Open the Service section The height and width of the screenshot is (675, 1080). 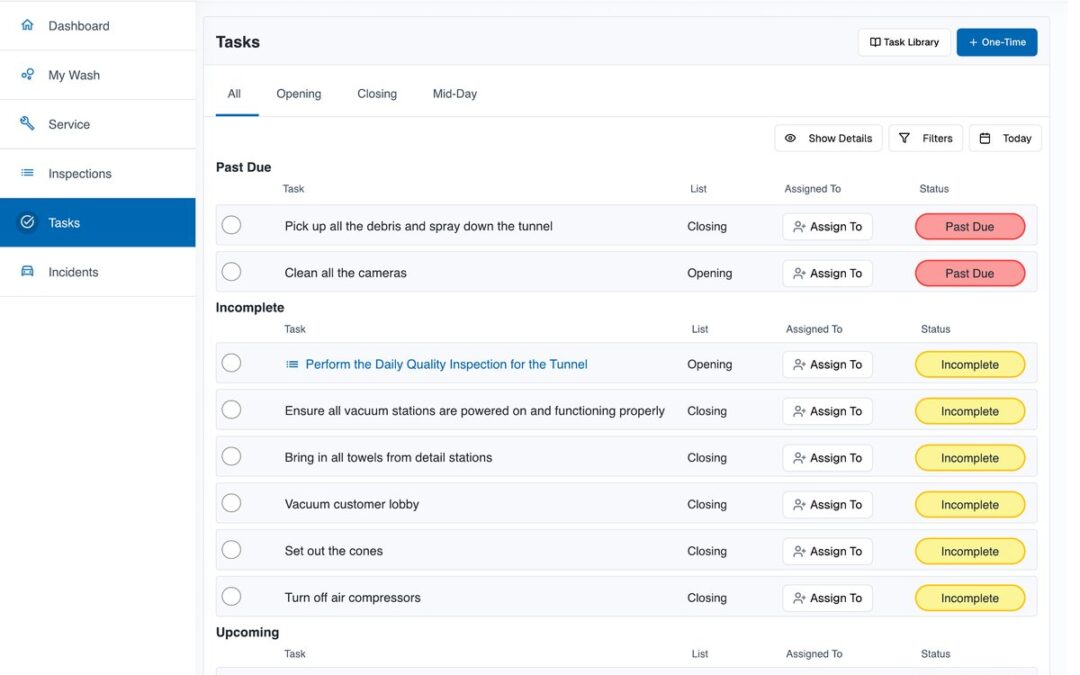[98, 124]
